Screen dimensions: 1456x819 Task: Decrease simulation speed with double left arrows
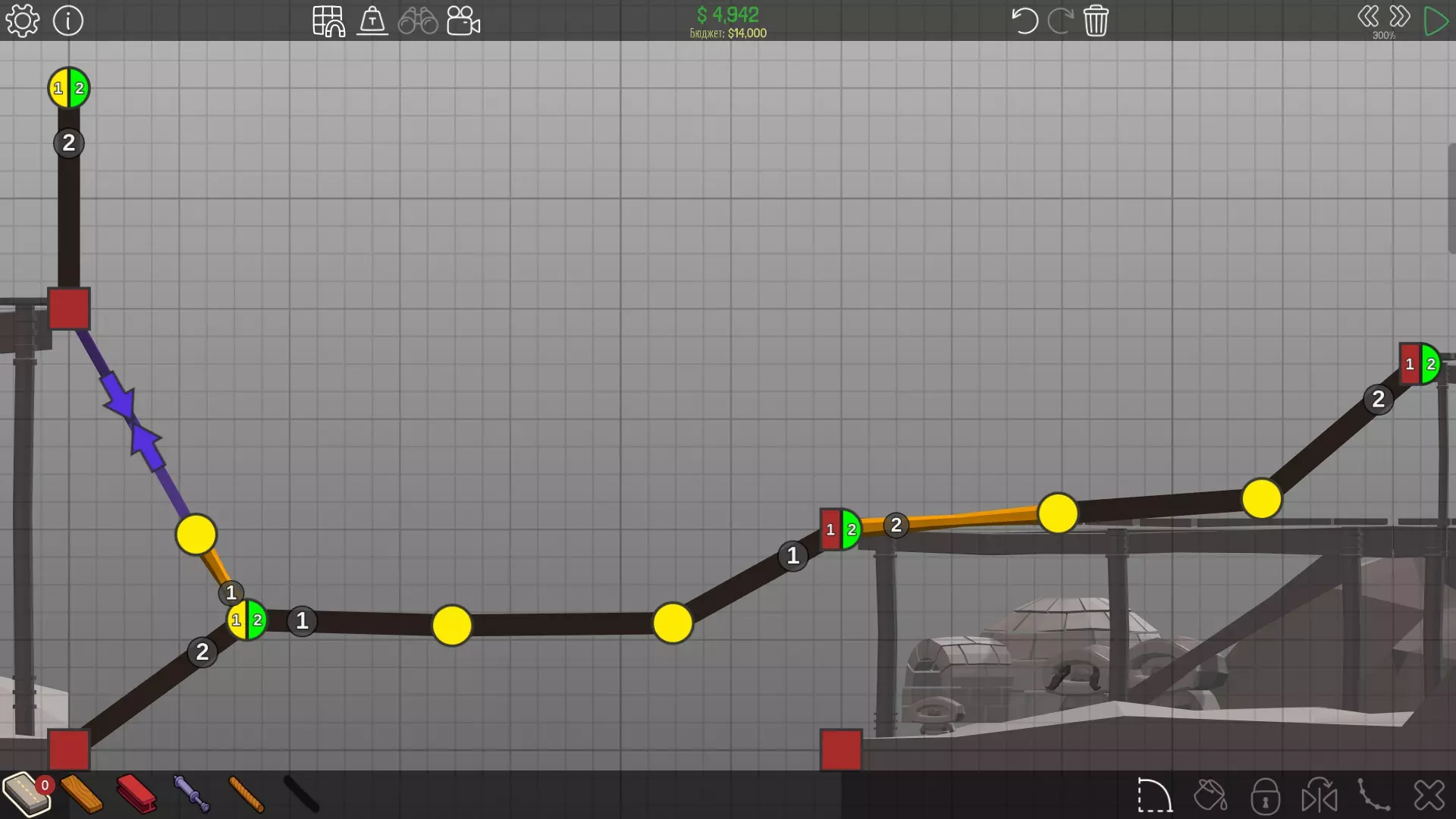click(1368, 16)
